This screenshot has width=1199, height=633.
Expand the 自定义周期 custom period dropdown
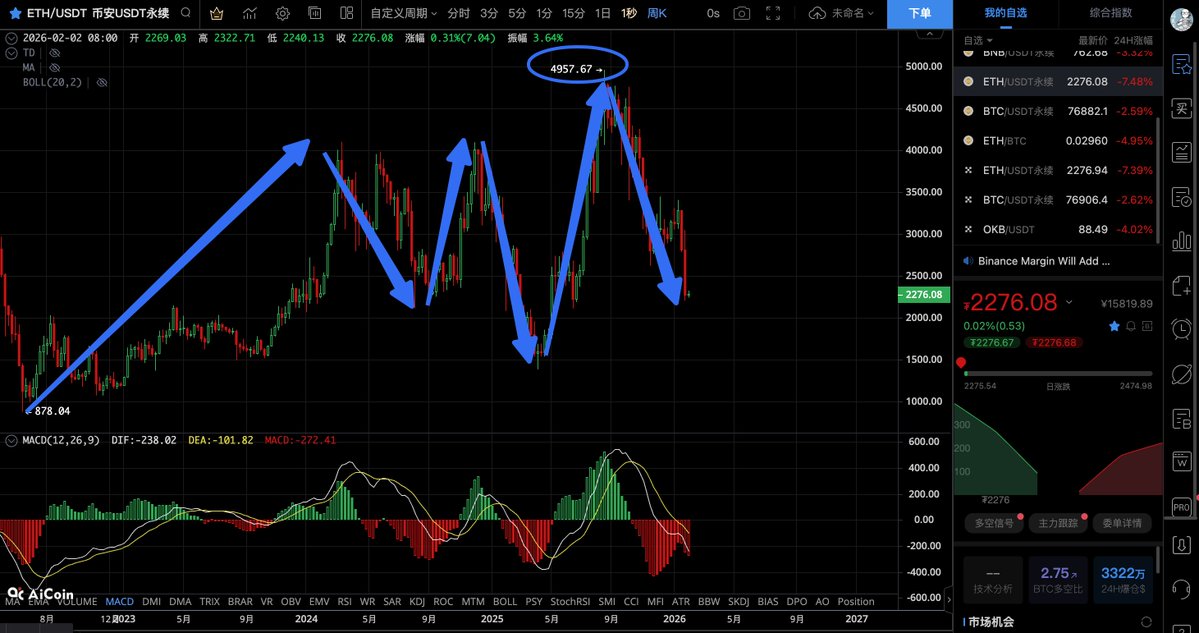pos(403,13)
